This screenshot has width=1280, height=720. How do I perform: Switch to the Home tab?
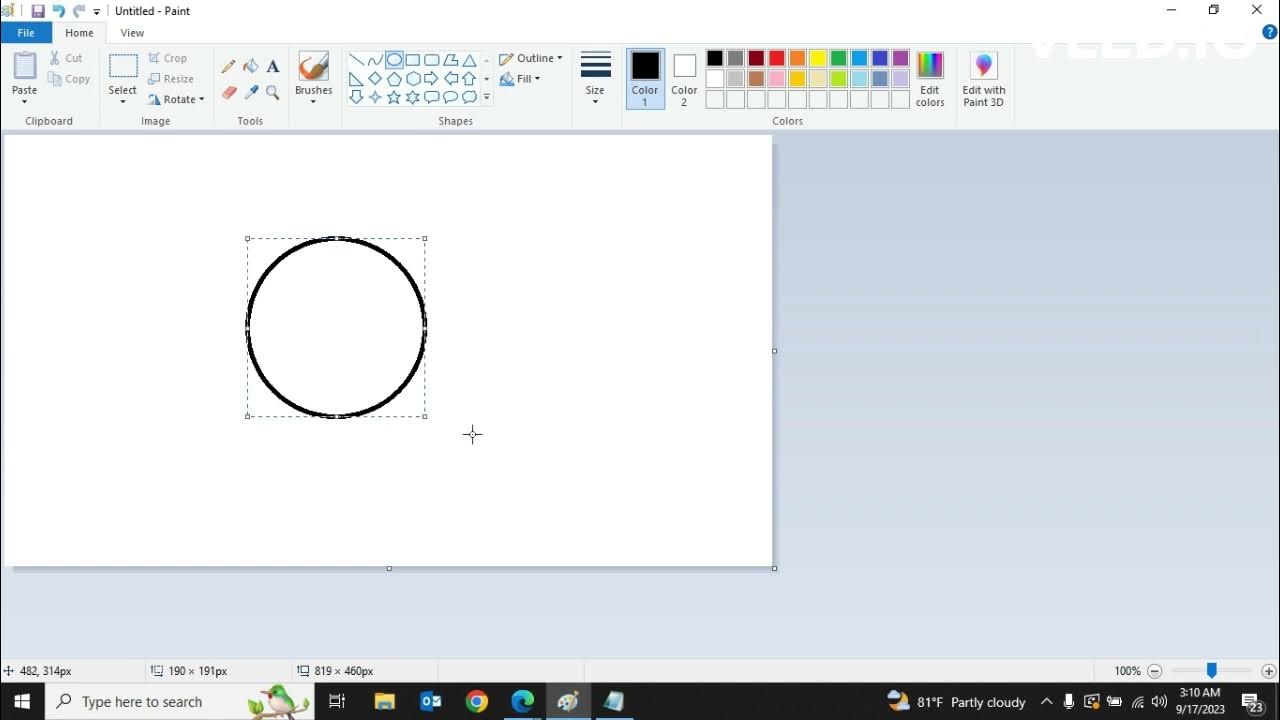79,33
